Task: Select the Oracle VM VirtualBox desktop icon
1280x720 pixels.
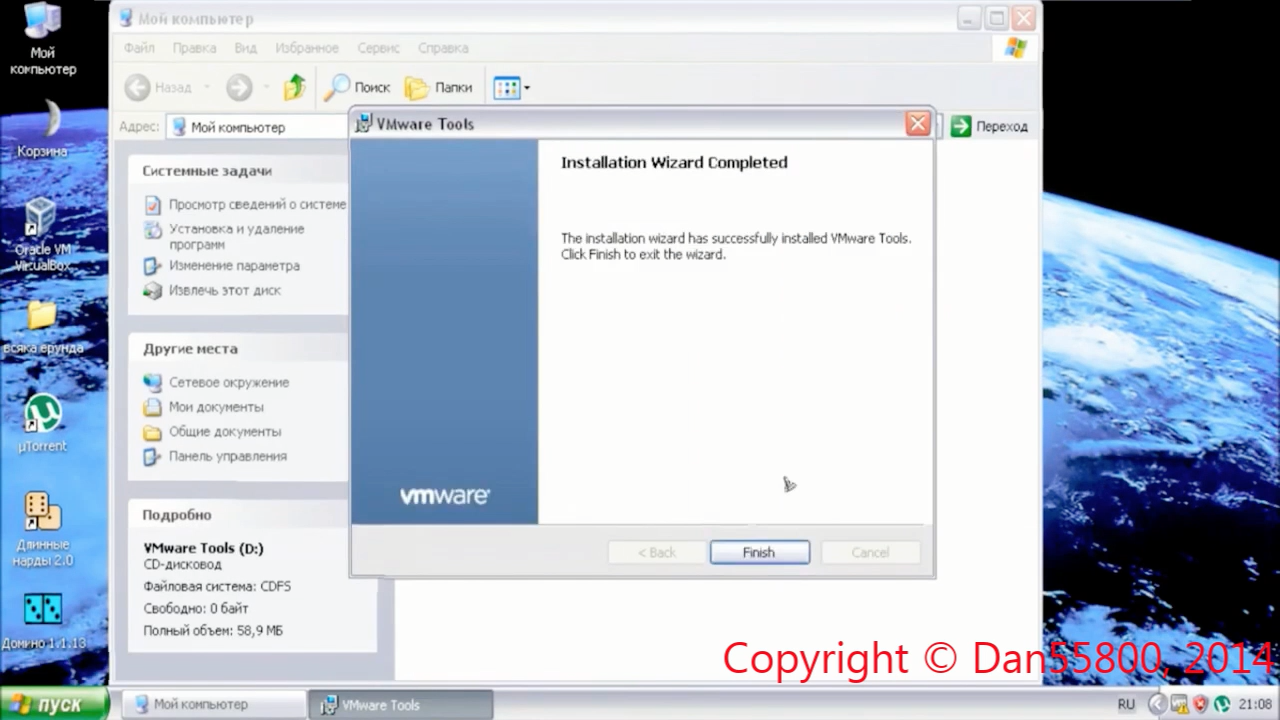Action: [41, 235]
